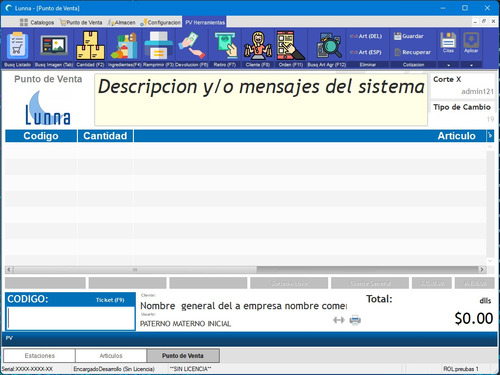Screen dimensions: 500x375
Task: Open the Catalogos menu
Action: 37,22
